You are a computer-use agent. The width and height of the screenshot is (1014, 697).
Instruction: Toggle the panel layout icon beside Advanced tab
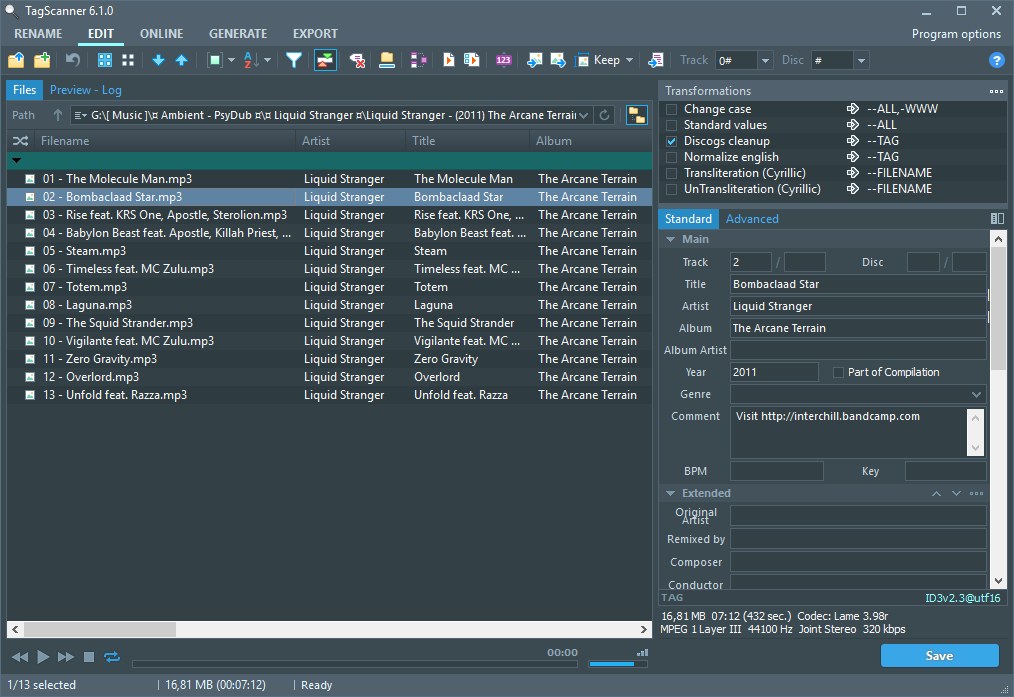point(997,219)
